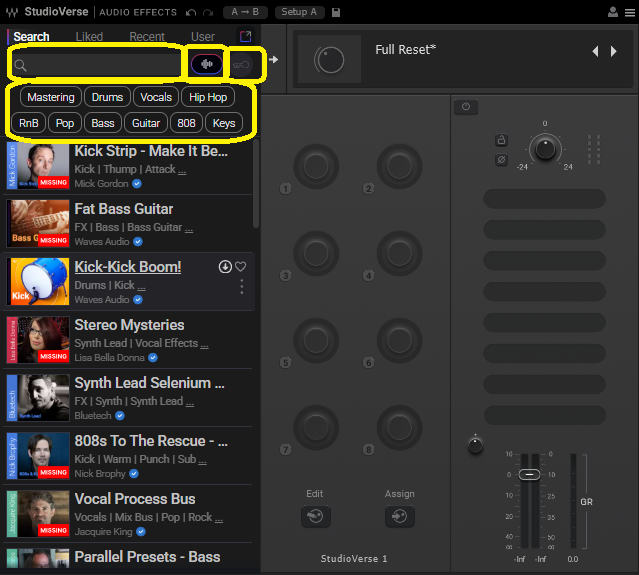Open the hamburger menu
Screen dimensions: 639x575
[x=630, y=13]
